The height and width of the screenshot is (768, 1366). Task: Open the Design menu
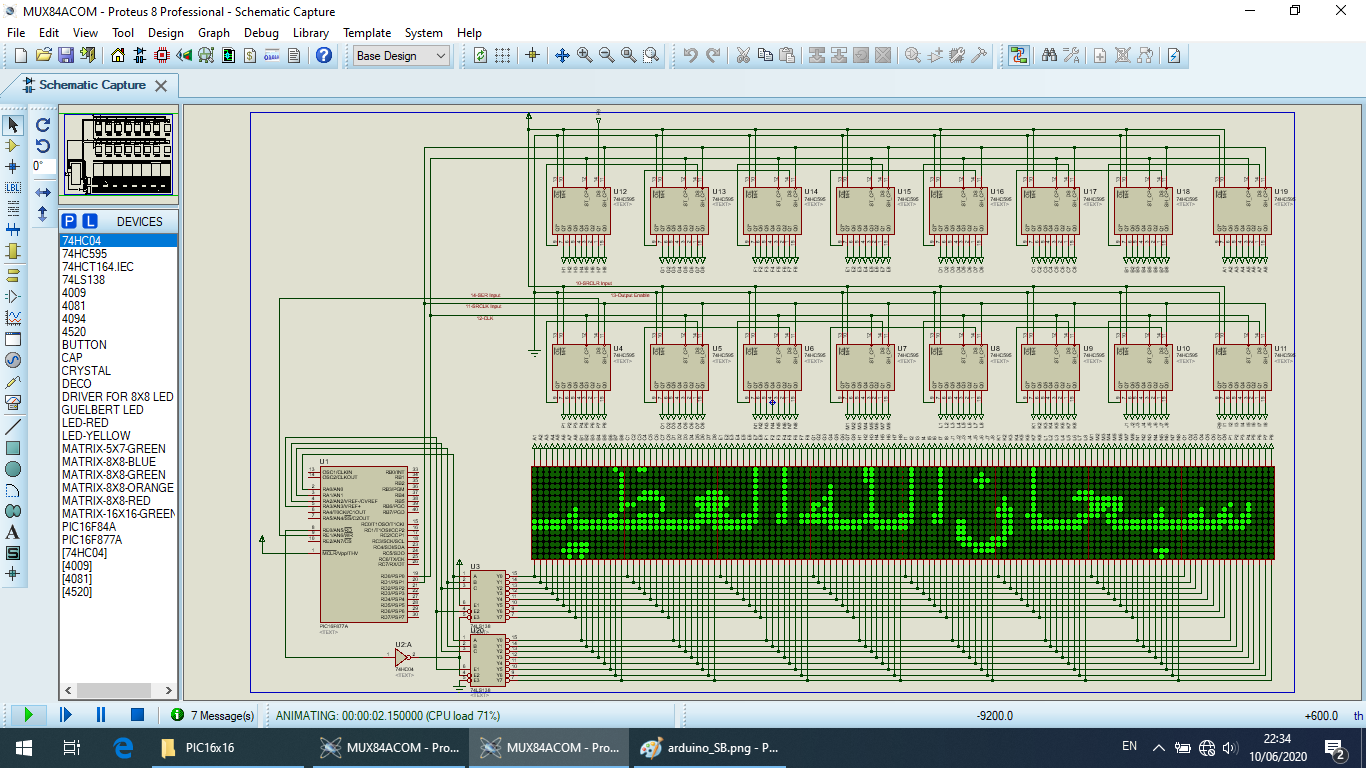pyautogui.click(x=166, y=32)
